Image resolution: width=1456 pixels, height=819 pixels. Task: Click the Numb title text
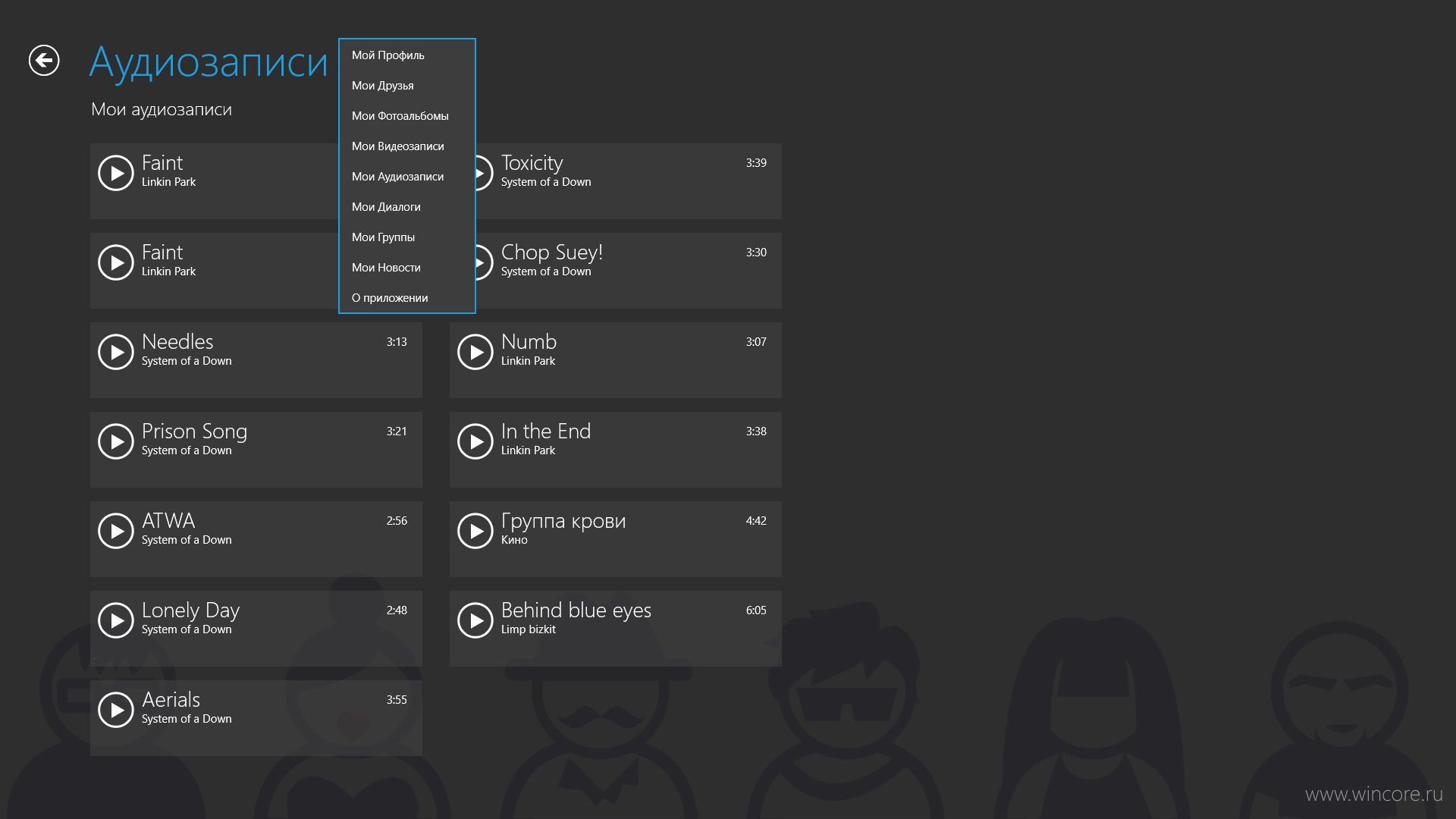coord(529,342)
